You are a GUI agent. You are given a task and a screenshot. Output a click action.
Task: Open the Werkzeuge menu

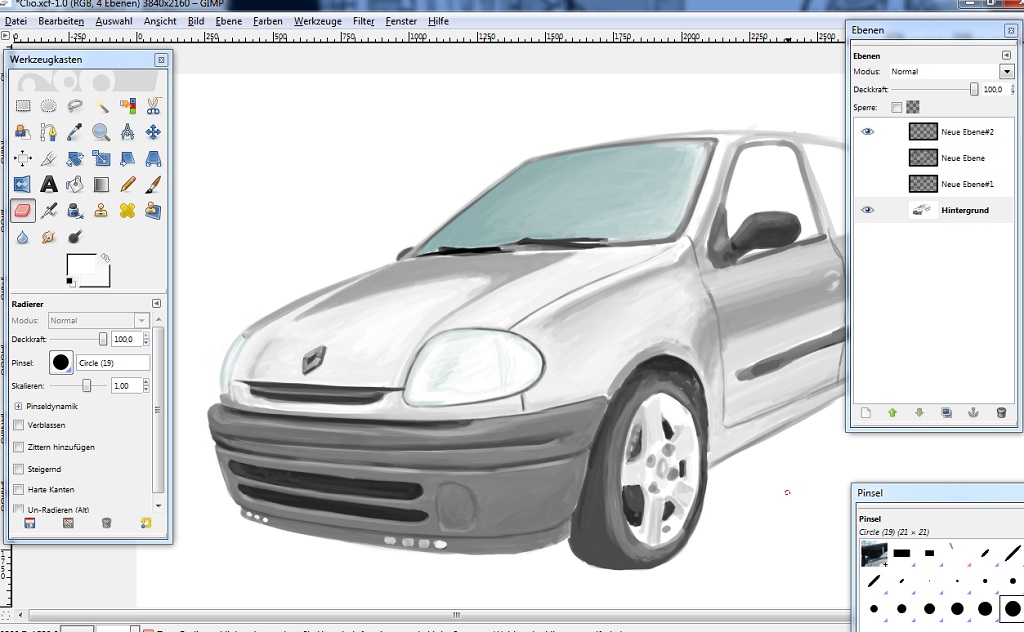pyautogui.click(x=317, y=21)
